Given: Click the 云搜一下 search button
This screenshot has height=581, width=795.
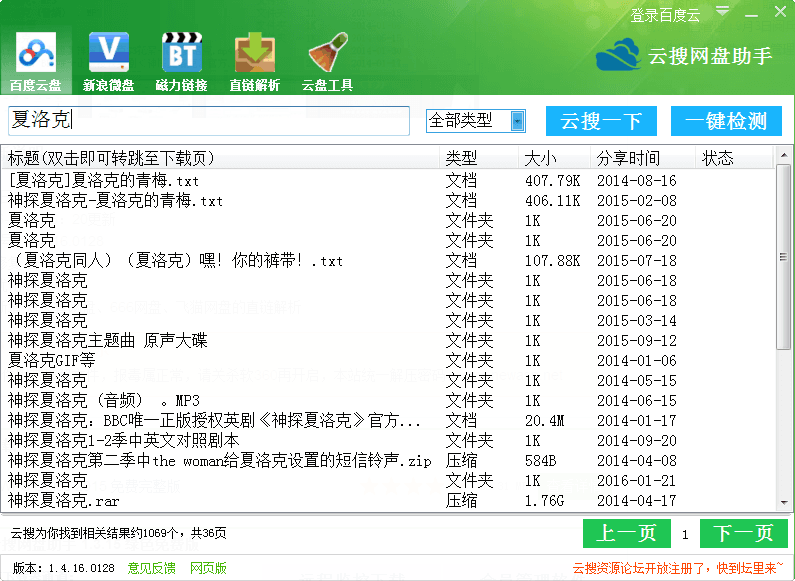Looking at the screenshot, I should coord(601,121).
